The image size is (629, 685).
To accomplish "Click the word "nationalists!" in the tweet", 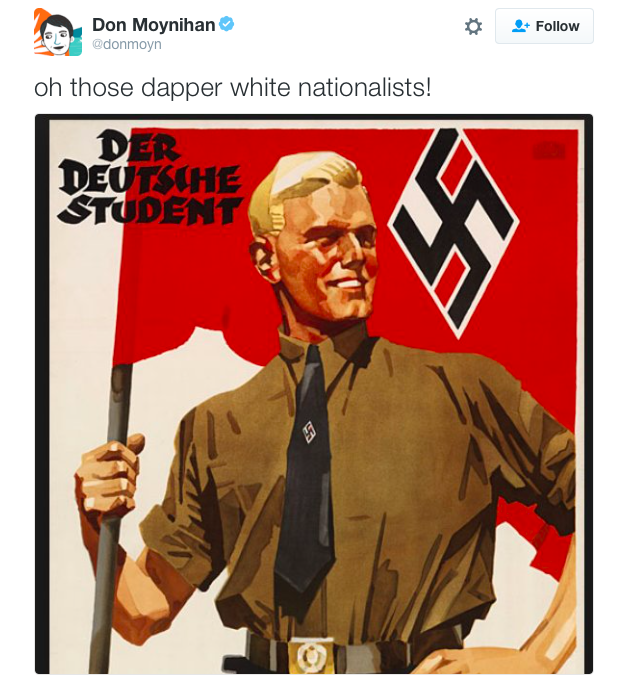I will point(364,87).
